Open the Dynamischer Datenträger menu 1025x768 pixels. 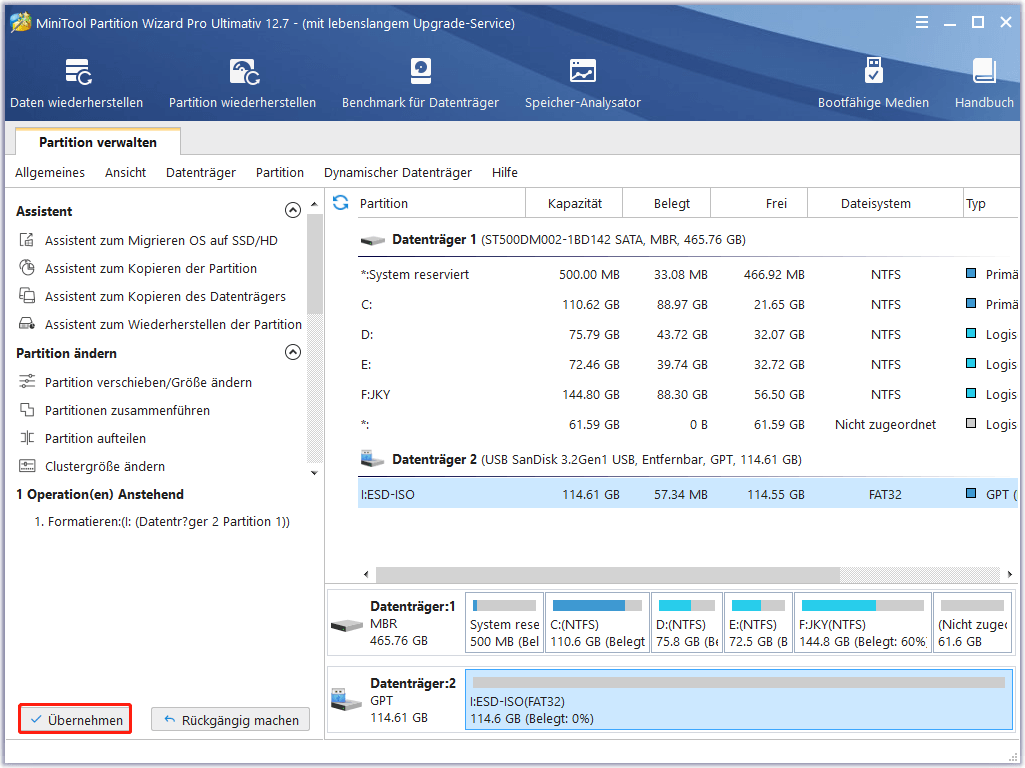(x=397, y=172)
